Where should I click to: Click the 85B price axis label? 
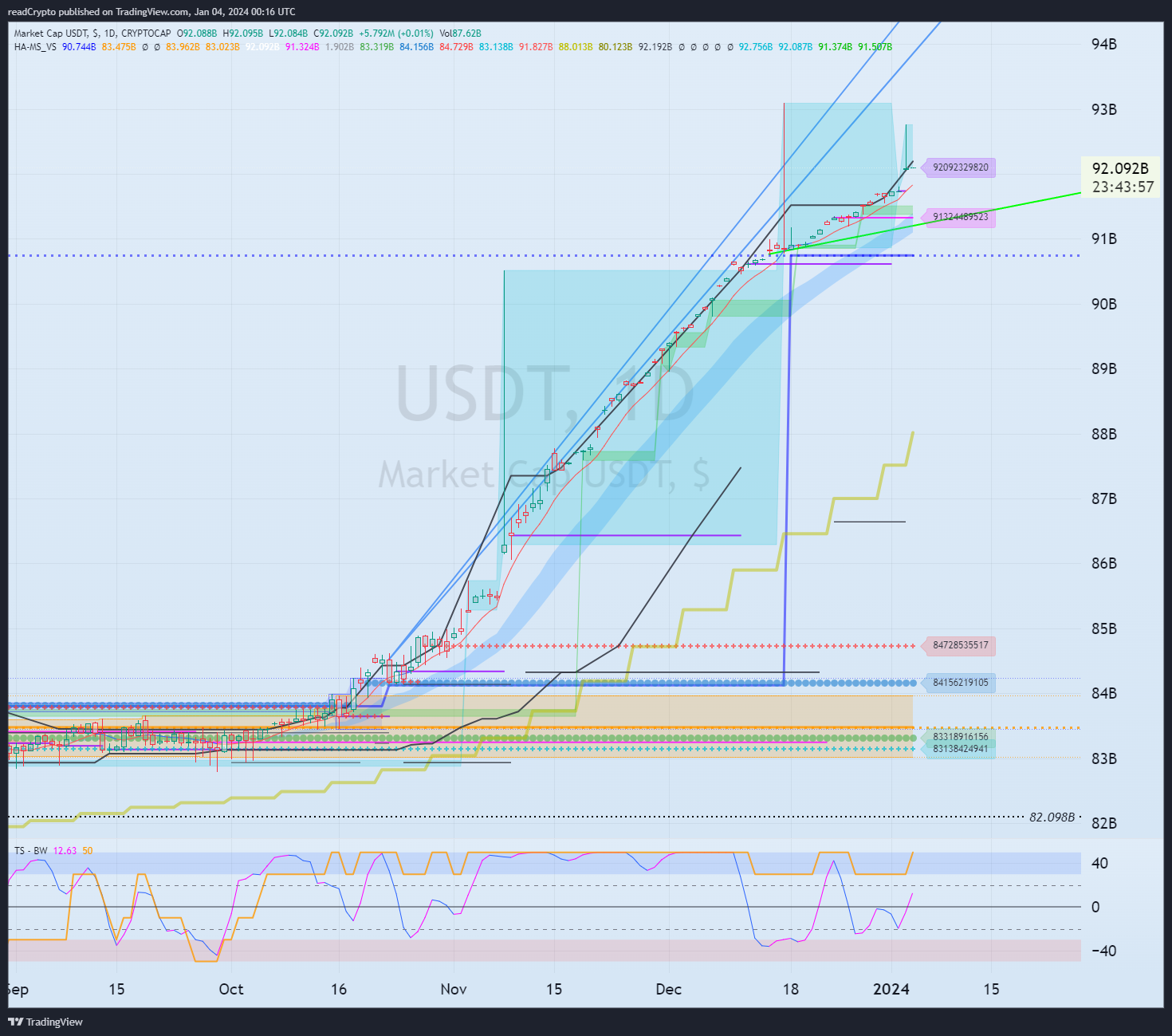pyautogui.click(x=1104, y=628)
